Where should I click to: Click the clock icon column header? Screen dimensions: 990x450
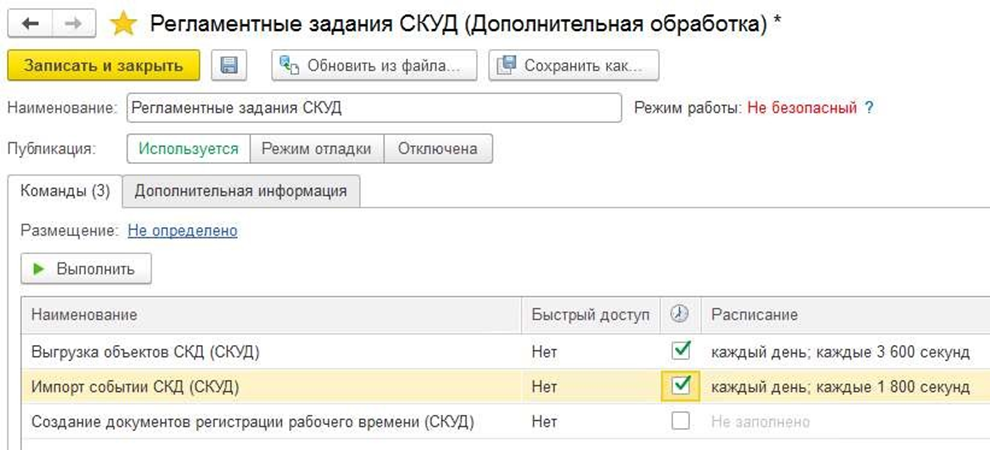tap(680, 314)
